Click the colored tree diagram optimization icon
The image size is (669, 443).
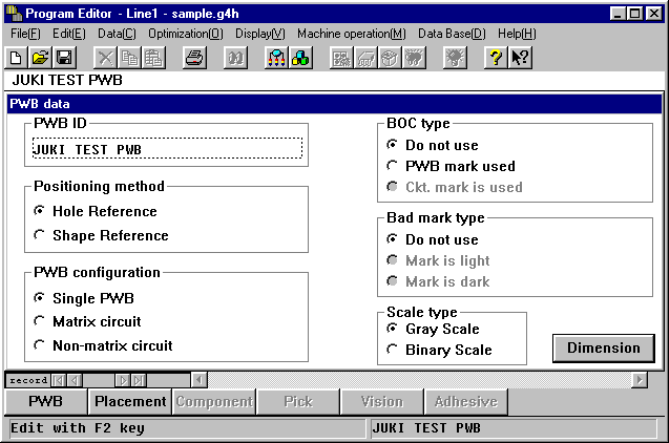click(x=276, y=58)
